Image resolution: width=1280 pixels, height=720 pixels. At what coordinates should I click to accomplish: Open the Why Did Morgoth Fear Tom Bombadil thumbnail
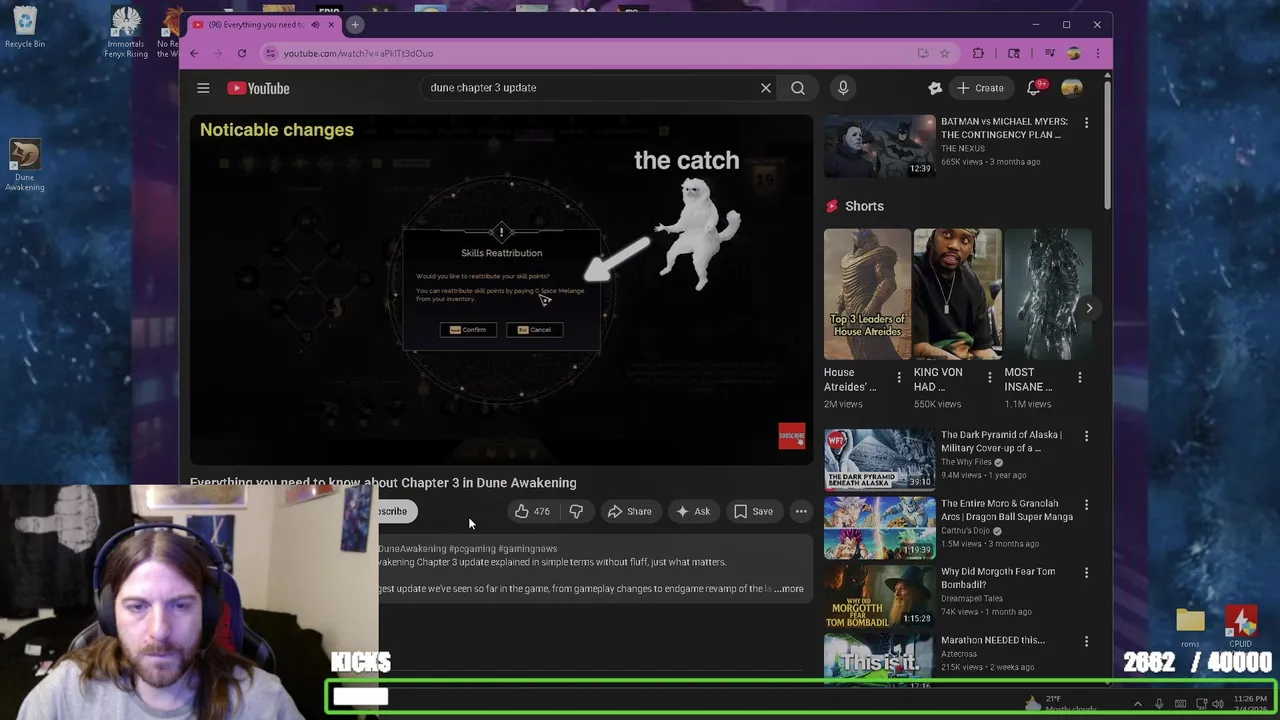(x=879, y=596)
